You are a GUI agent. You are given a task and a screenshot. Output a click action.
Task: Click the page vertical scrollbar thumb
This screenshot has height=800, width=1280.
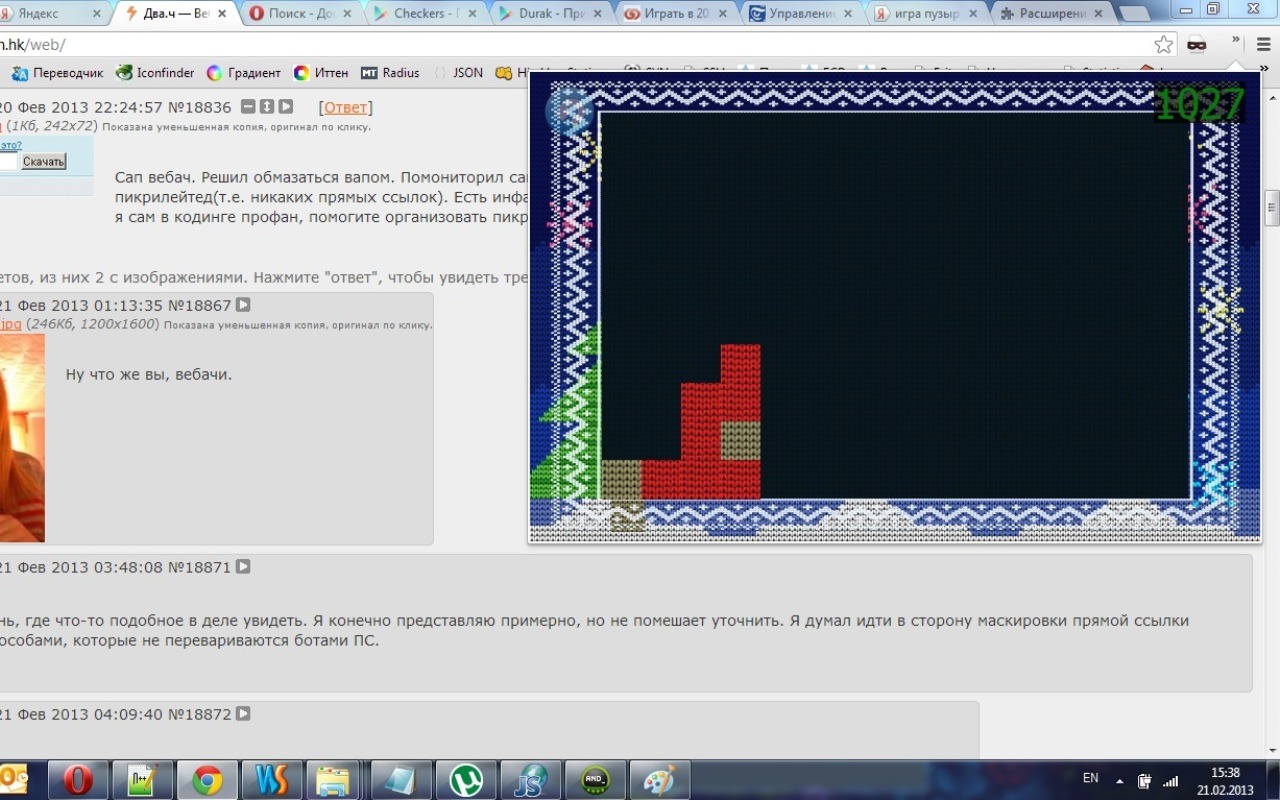pos(1272,207)
